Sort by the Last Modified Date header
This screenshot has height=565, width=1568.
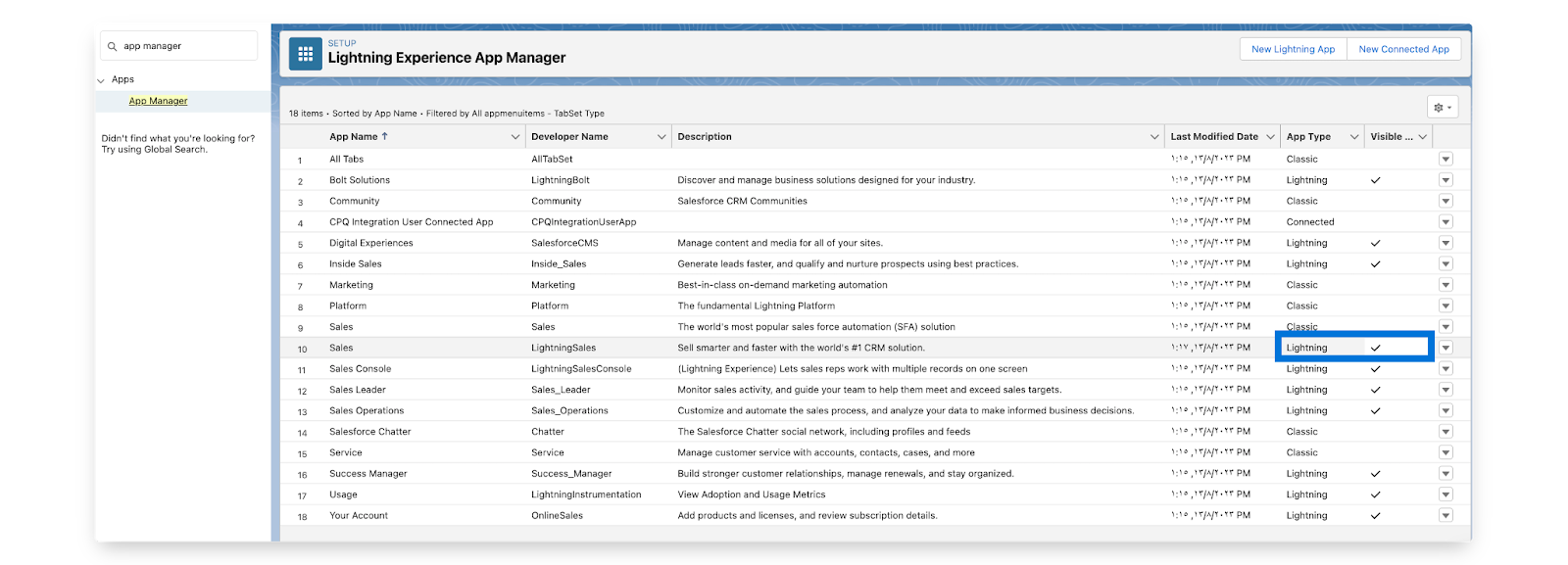pos(1214,137)
